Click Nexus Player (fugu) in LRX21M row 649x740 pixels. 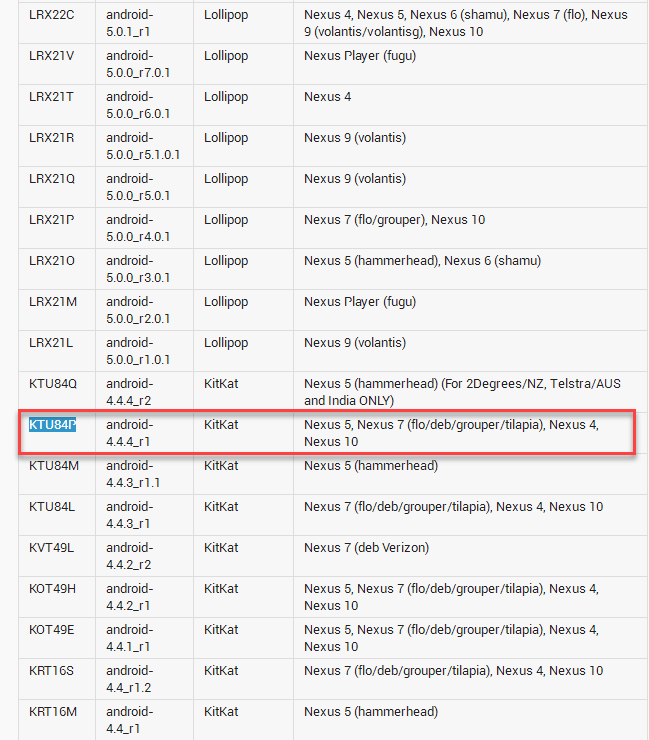[360, 303]
